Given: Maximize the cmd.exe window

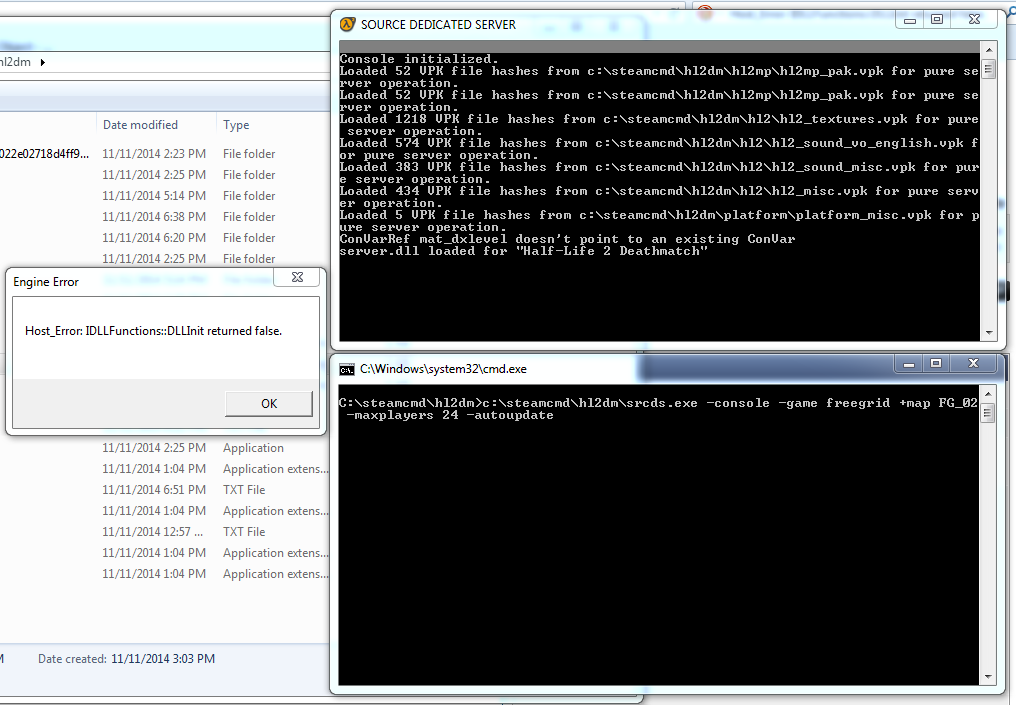Looking at the screenshot, I should [x=936, y=364].
